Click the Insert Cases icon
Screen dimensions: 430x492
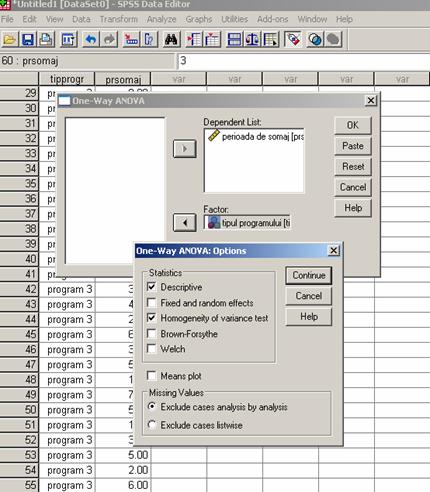pos(194,40)
